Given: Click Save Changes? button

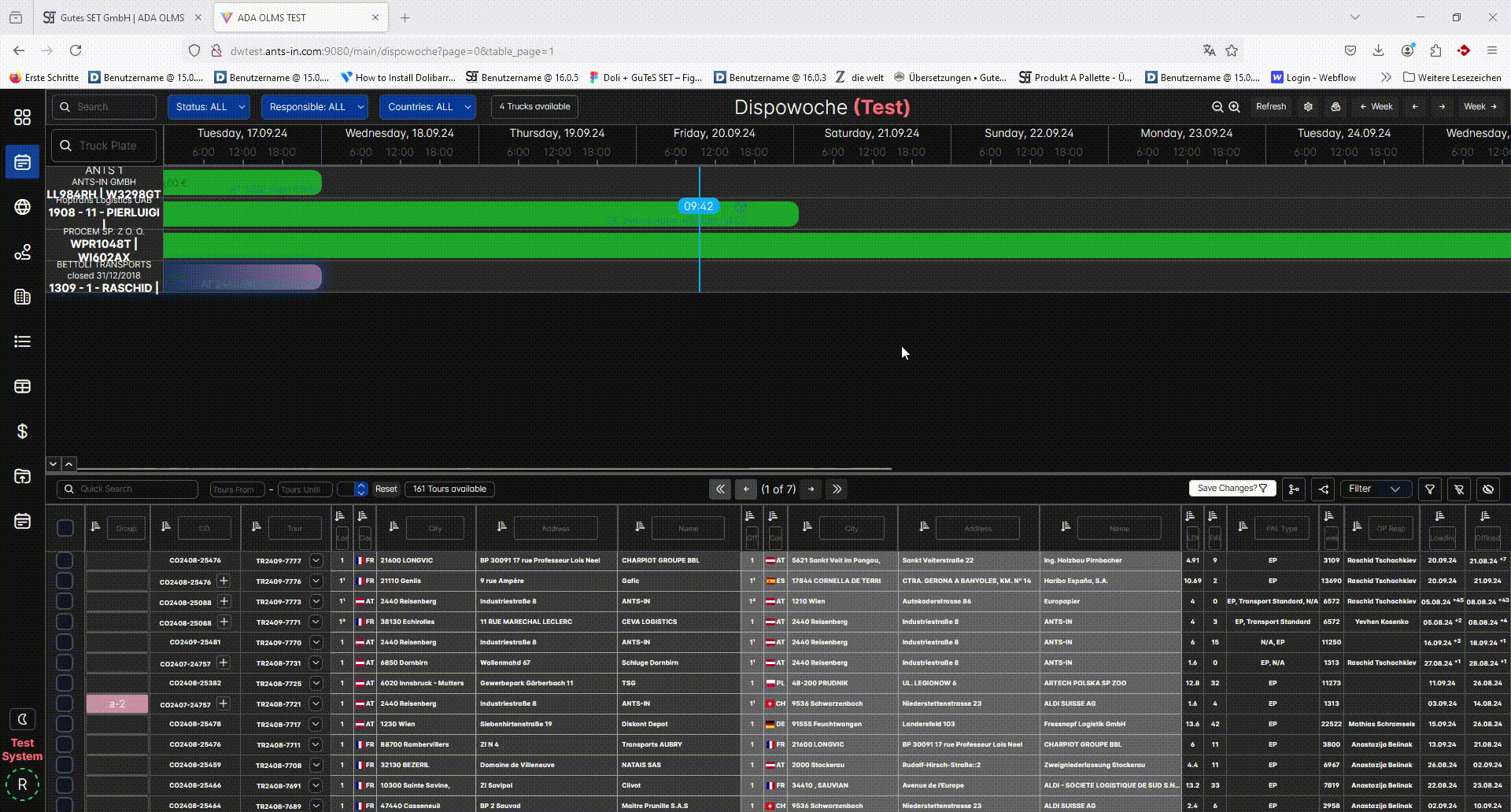Looking at the screenshot, I should 1232,489.
